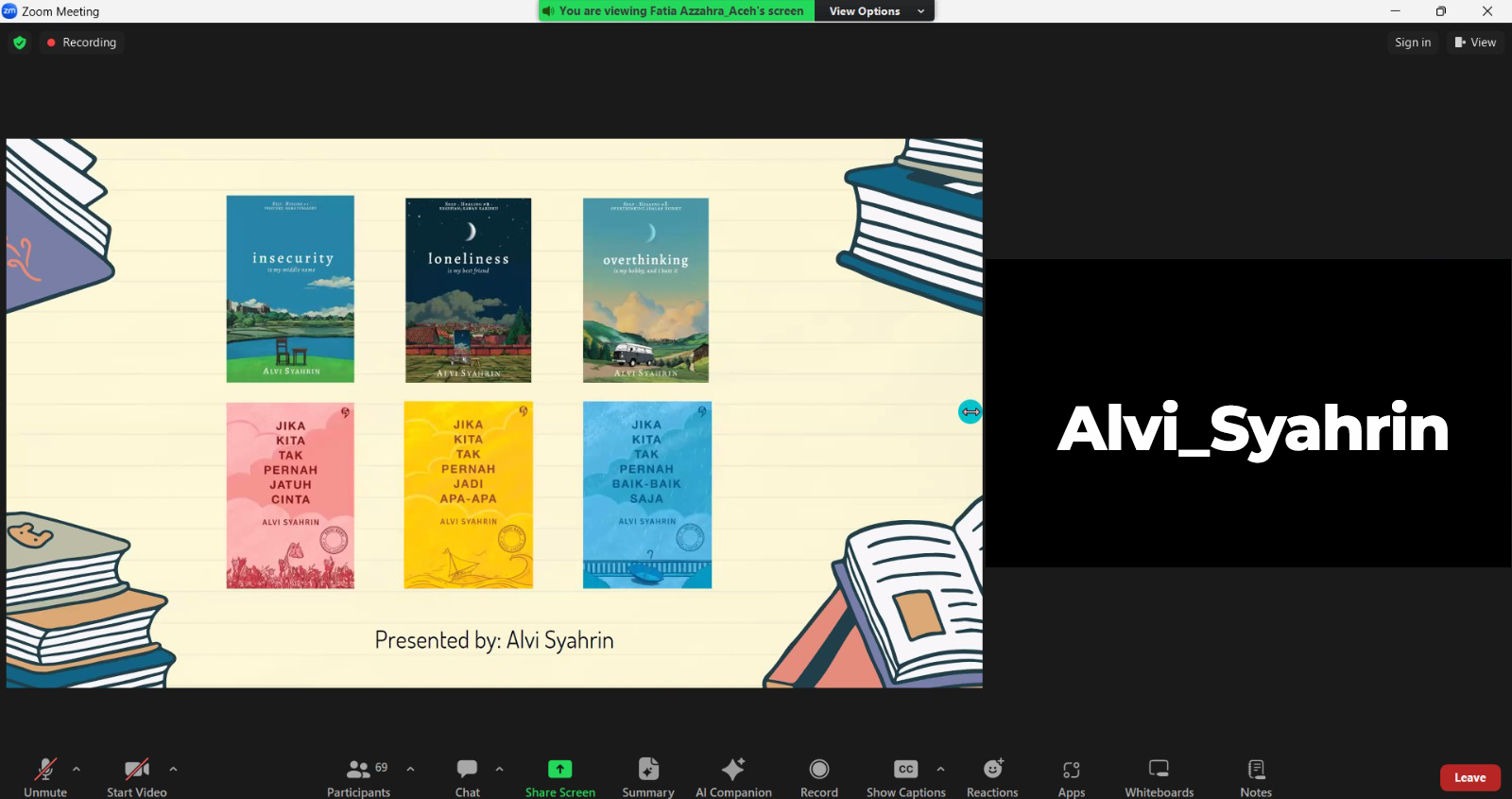Open the View layout menu
Screen dimensions: 1512x799
click(1475, 43)
